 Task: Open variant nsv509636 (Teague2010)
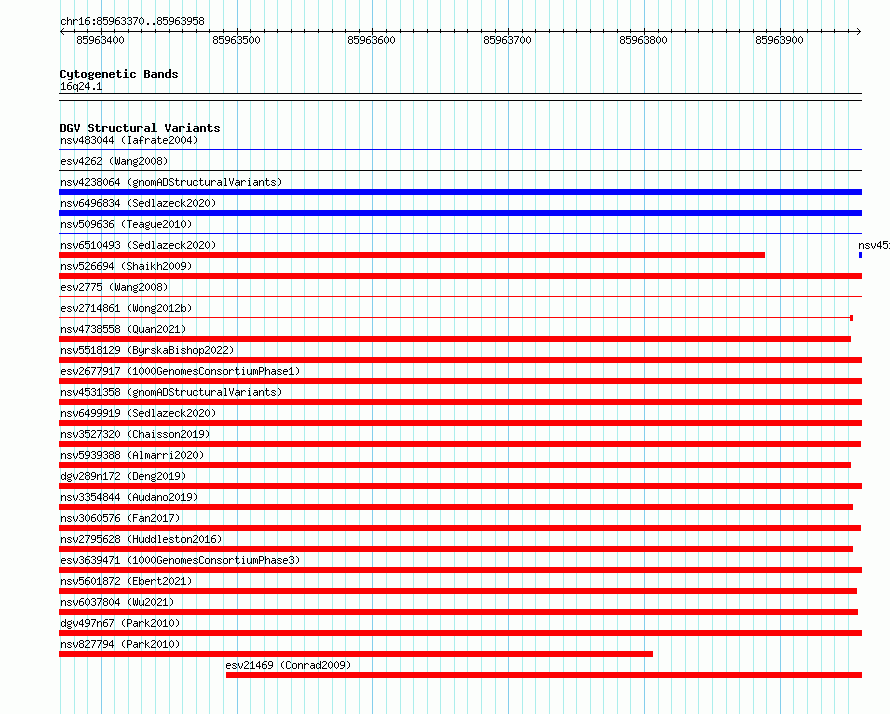126,224
